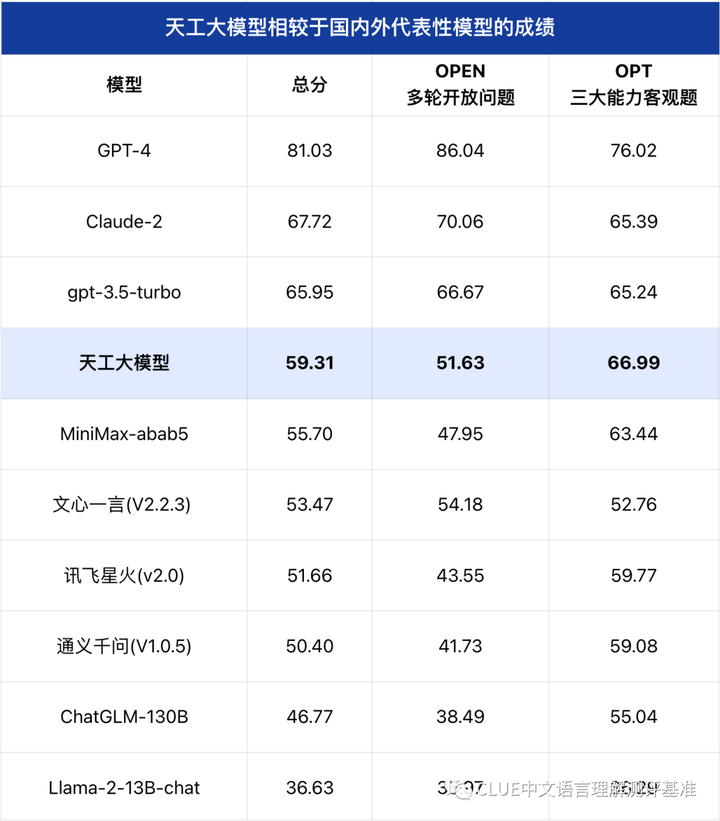720x821 pixels.
Task: Select the MiniMax-abab5 model cell
Action: point(124,434)
